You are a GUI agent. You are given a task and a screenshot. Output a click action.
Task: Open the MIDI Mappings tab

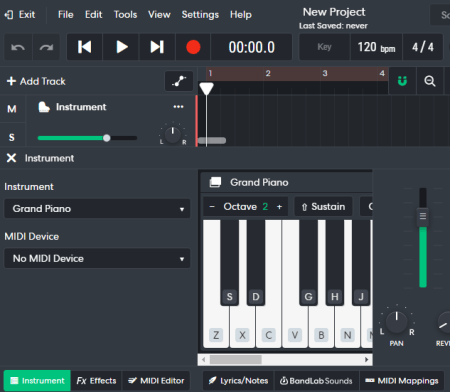(x=402, y=381)
